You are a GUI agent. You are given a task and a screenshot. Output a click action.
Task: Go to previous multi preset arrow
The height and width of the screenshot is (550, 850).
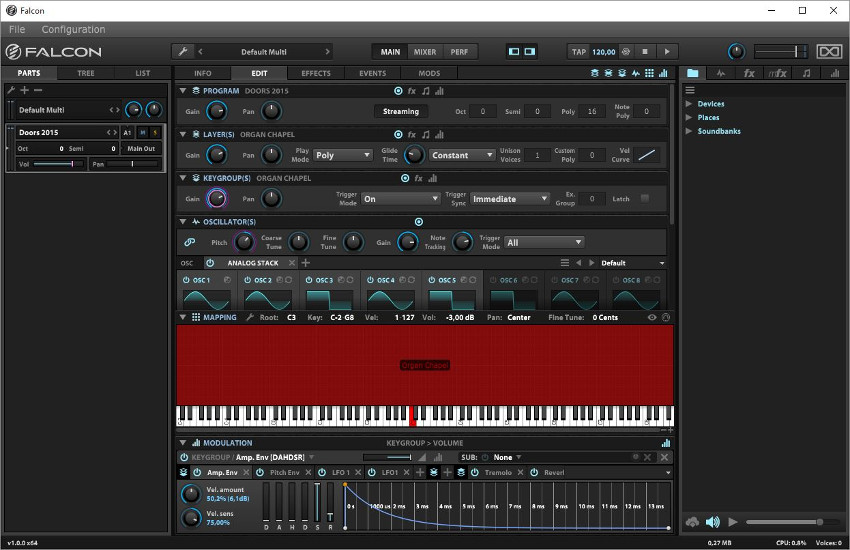coord(201,51)
